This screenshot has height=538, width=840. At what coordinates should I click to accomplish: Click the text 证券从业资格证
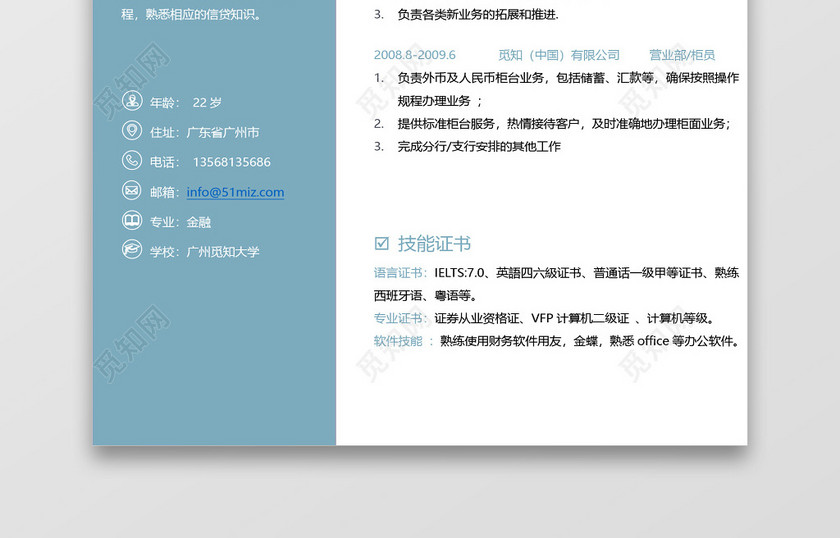tap(477, 318)
